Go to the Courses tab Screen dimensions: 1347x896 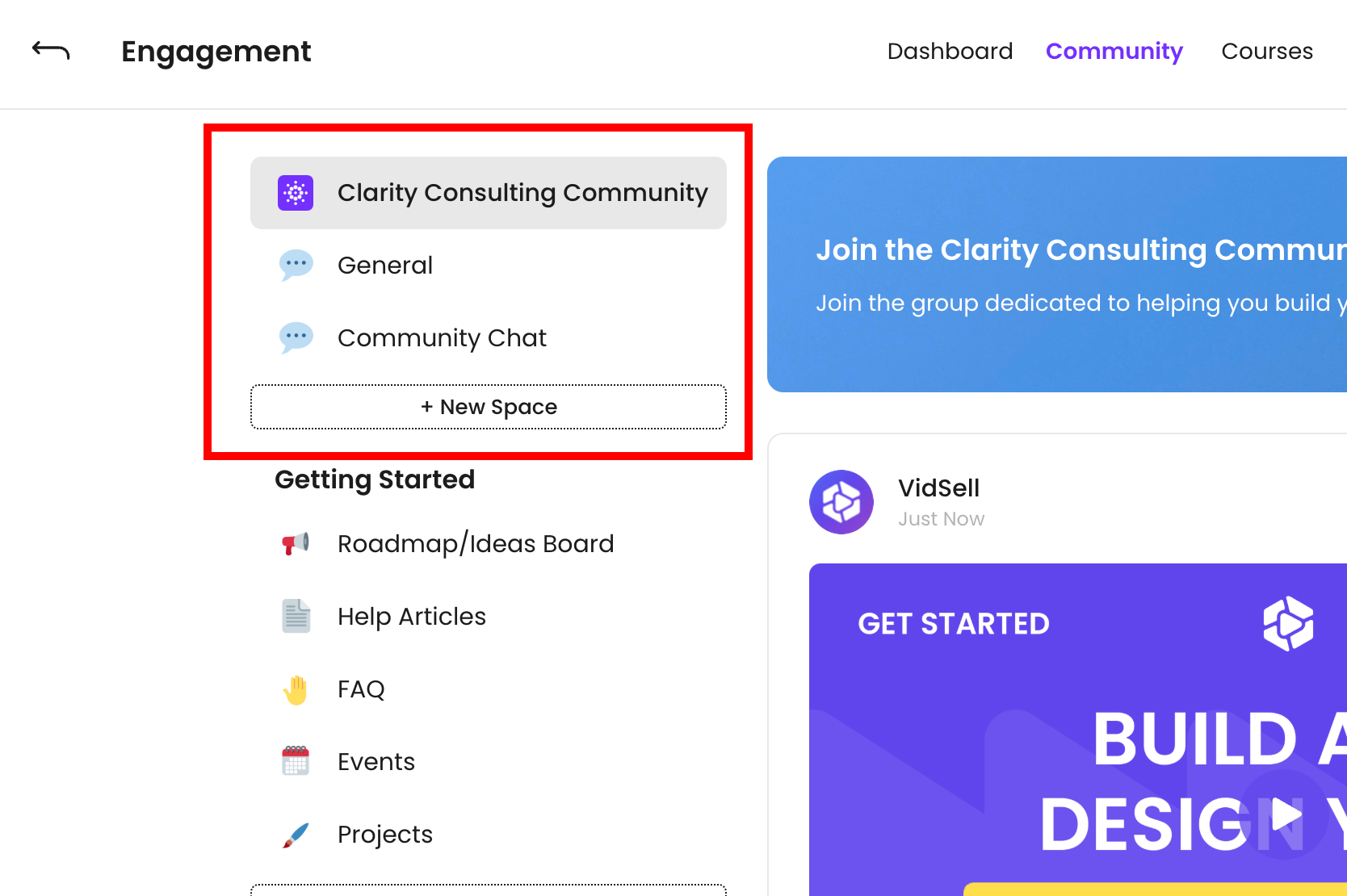point(1266,51)
